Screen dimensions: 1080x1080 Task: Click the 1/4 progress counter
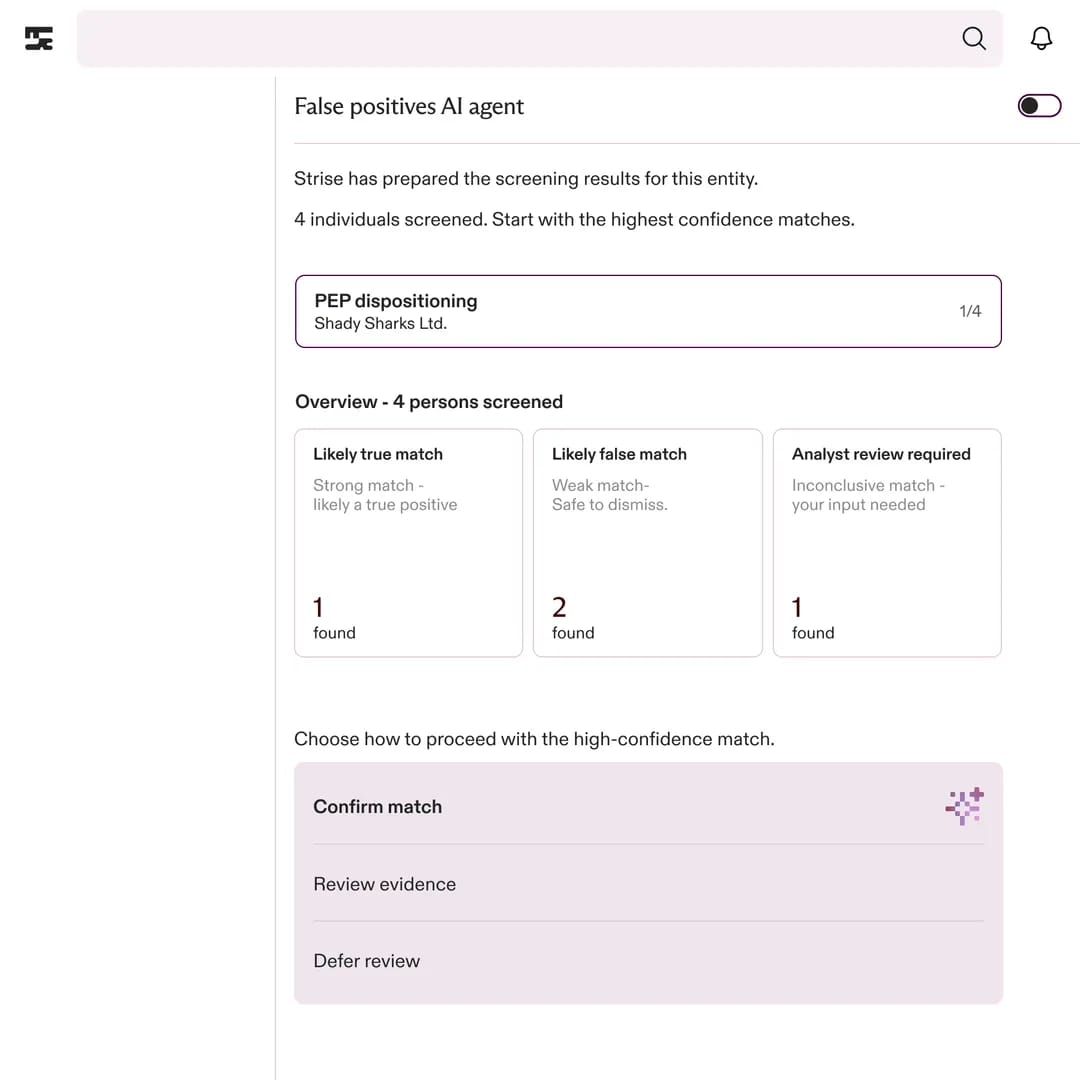tap(970, 311)
